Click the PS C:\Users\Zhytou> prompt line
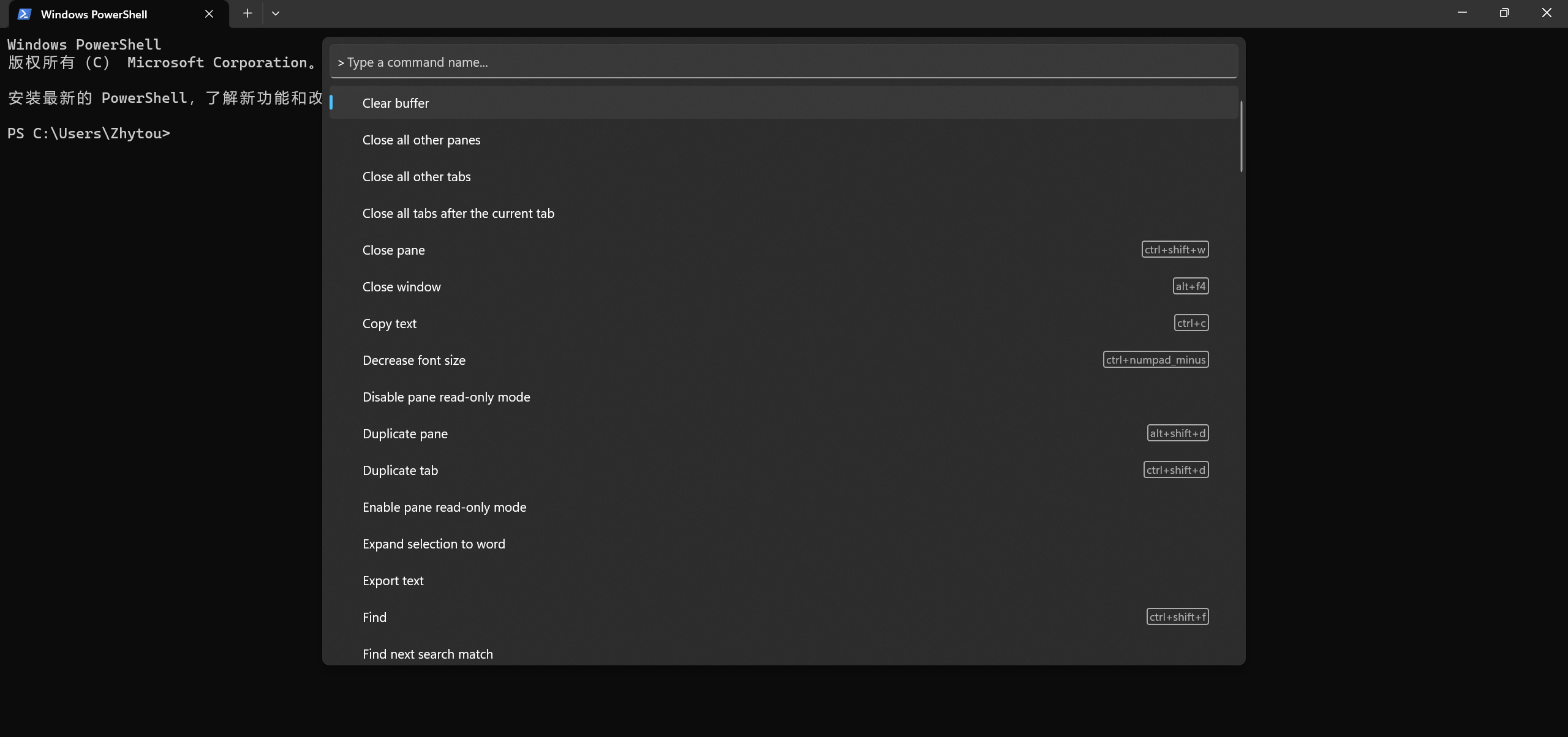 89,133
